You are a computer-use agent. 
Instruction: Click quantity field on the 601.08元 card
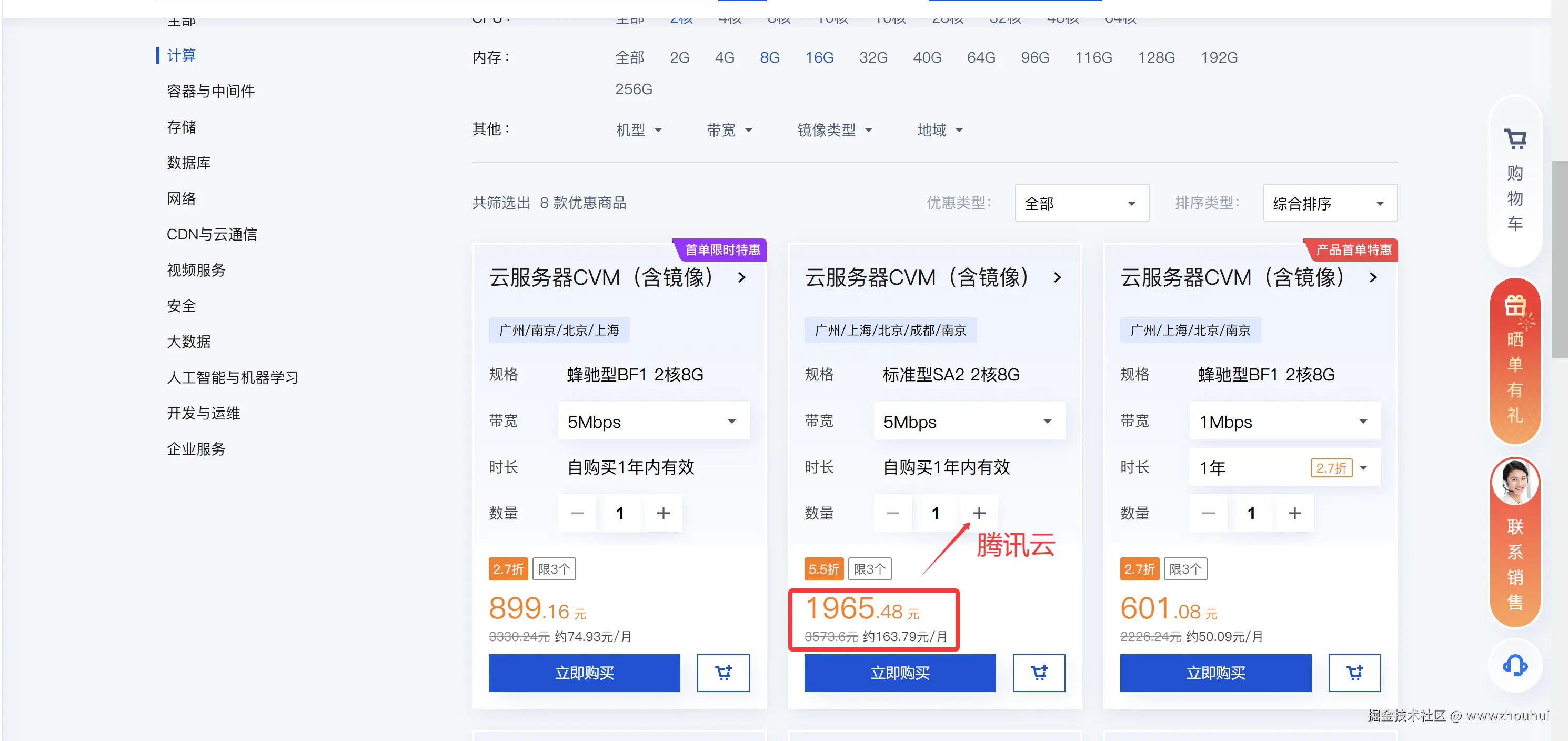click(1251, 513)
